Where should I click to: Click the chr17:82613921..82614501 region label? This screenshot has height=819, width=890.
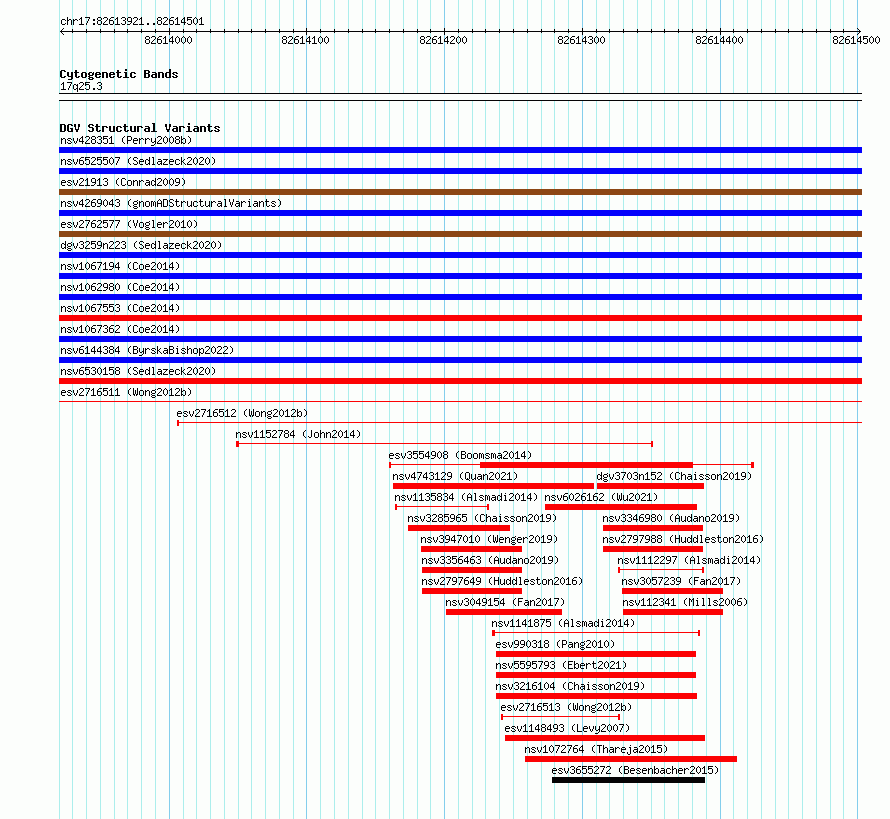[x=132, y=21]
